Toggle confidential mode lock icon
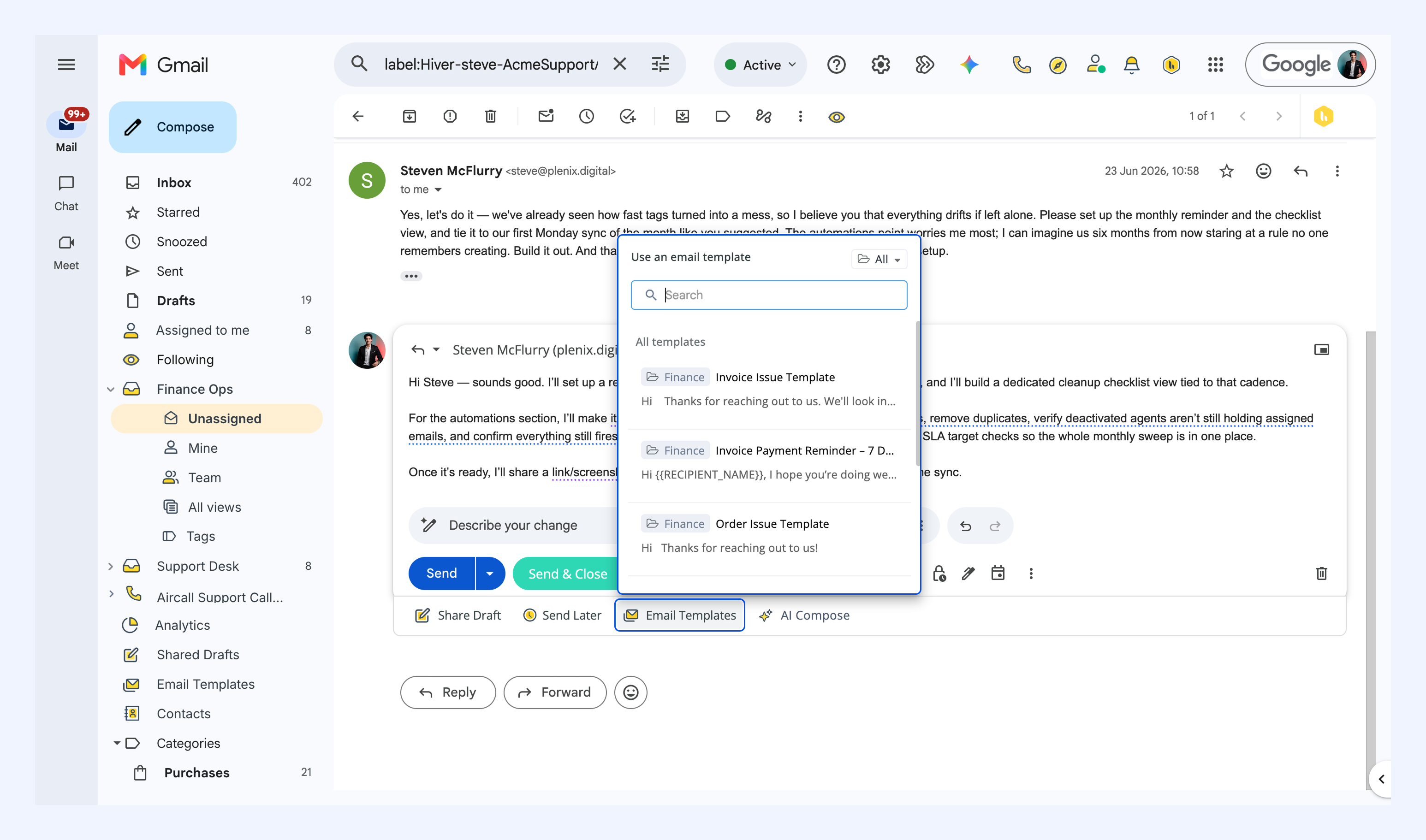1426x840 pixels. [939, 574]
